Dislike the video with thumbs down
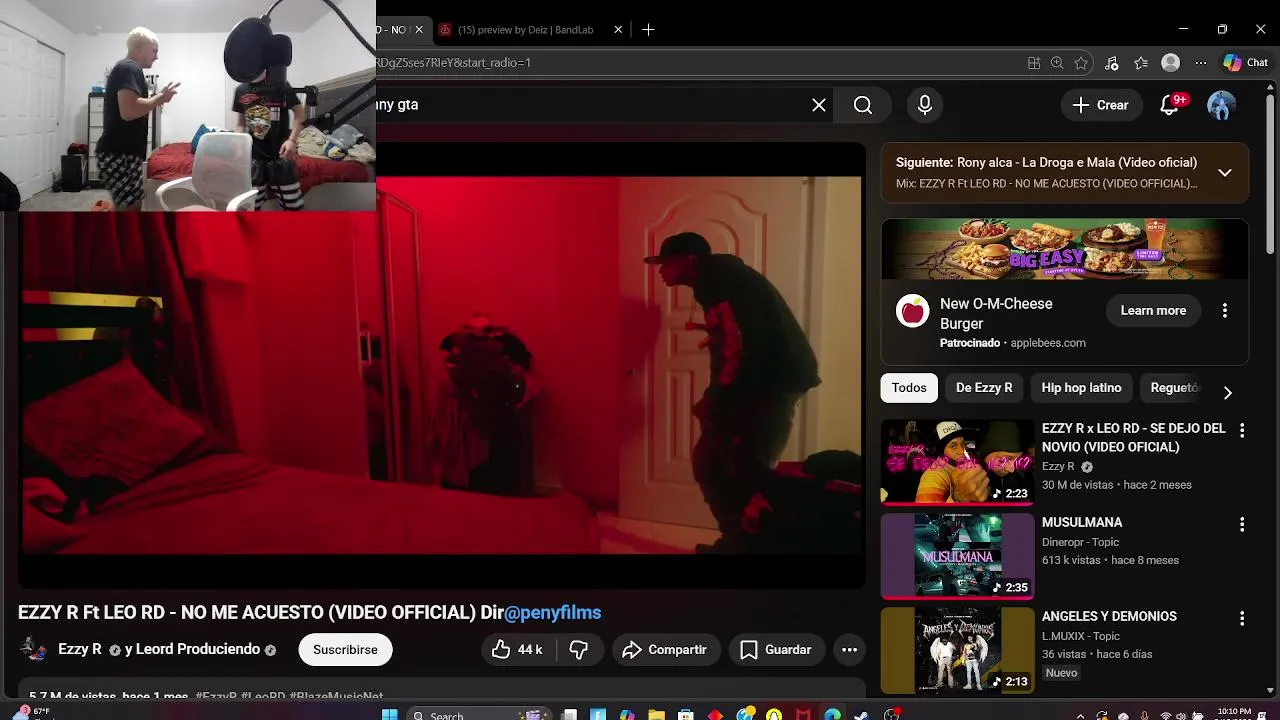This screenshot has height=720, width=1280. click(578, 650)
